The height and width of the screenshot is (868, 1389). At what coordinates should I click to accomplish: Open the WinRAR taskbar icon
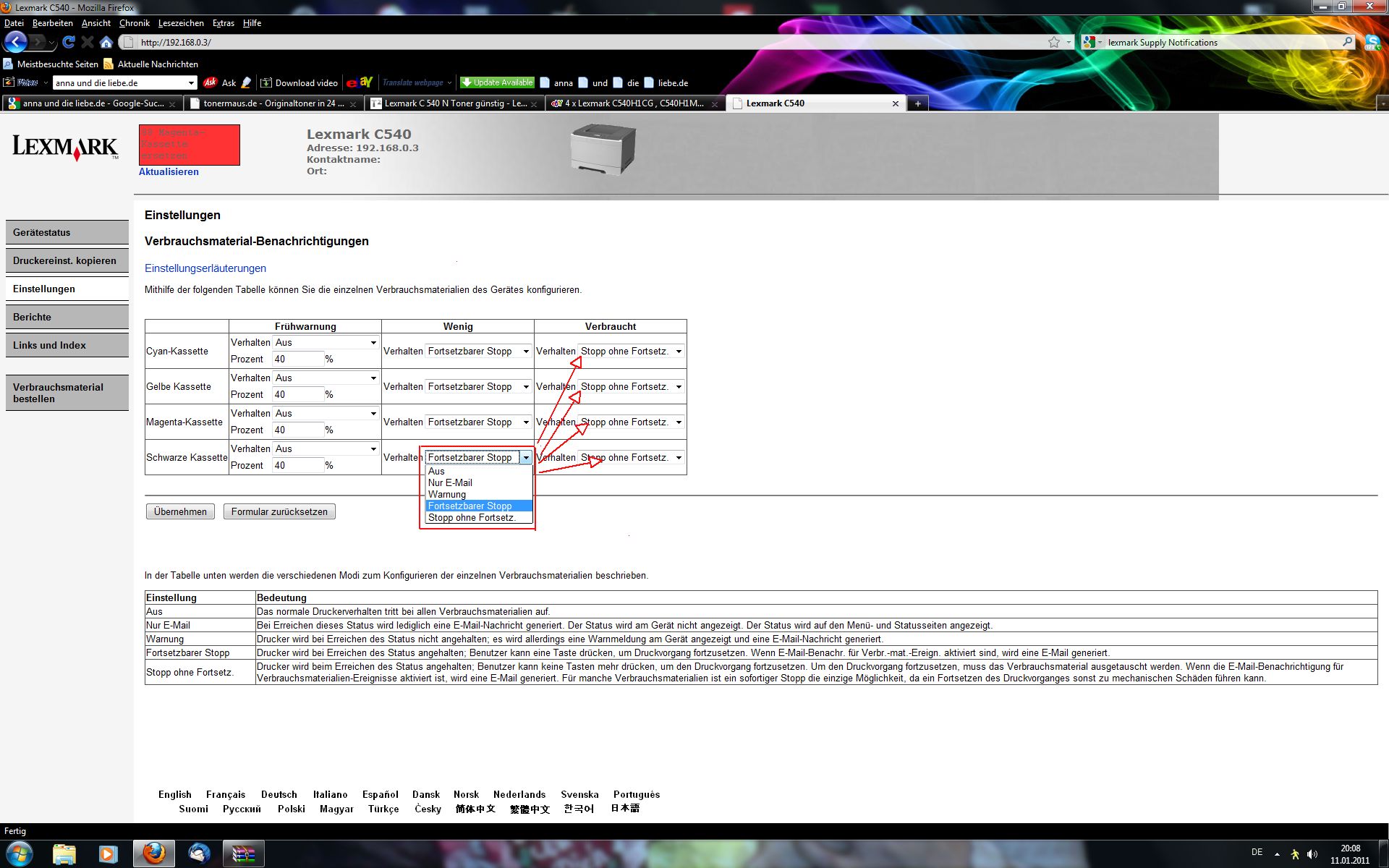pyautogui.click(x=244, y=854)
